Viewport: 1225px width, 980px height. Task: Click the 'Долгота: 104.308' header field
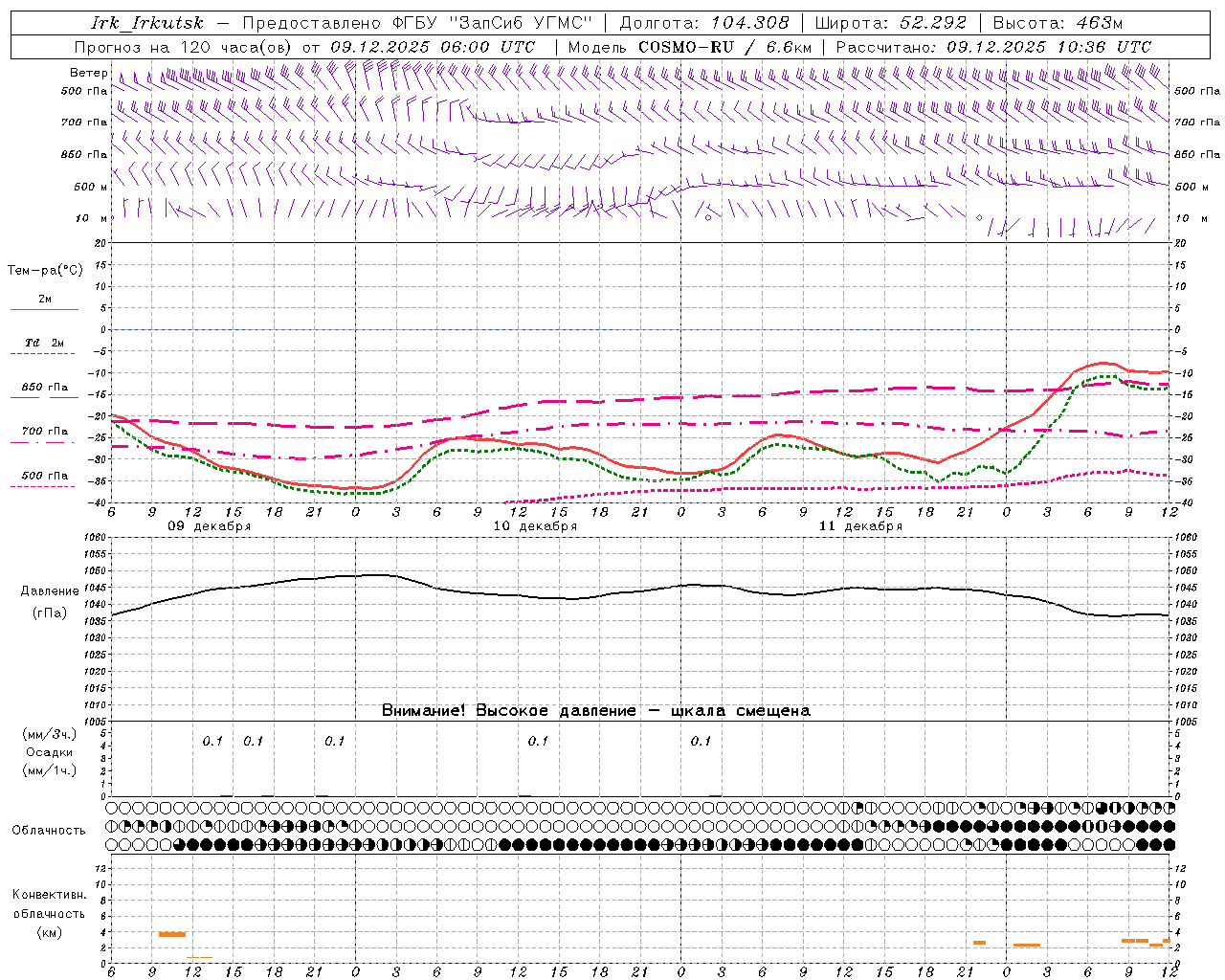tap(704, 23)
